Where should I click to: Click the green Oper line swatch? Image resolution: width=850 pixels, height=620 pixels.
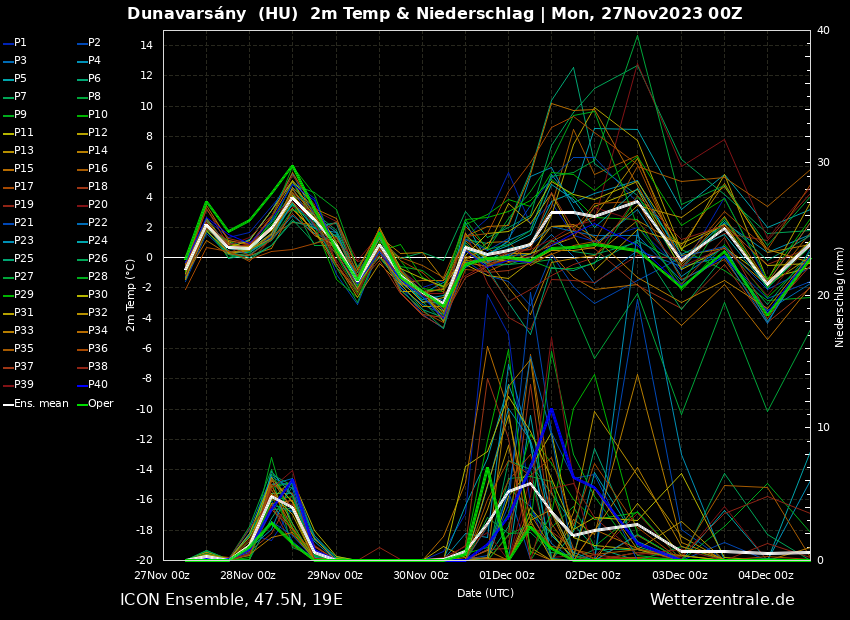coord(81,405)
